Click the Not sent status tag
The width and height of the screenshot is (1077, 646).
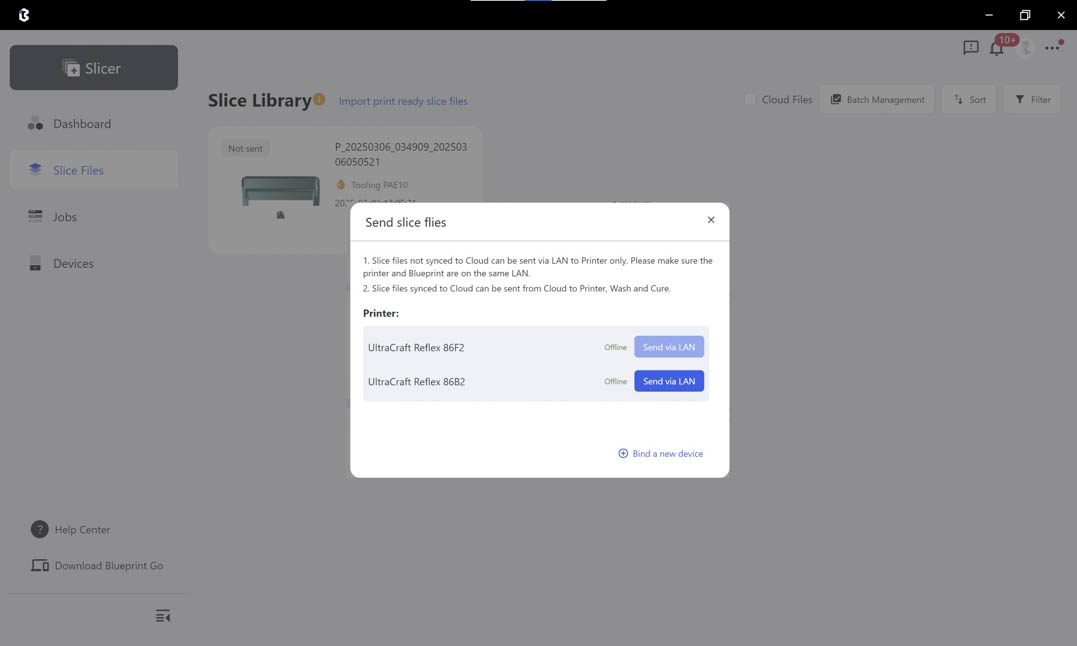245,148
